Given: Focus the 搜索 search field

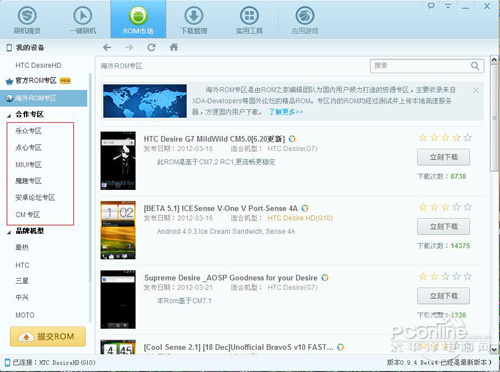Looking at the screenshot, I should pyautogui.click(x=421, y=66).
